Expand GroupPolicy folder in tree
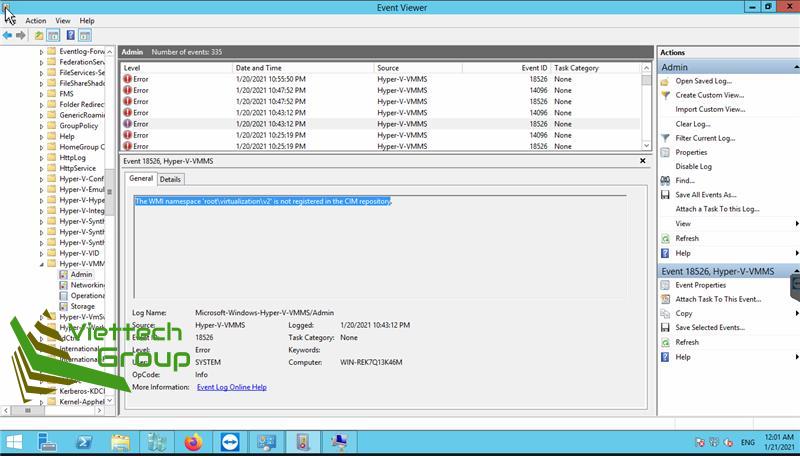 (x=41, y=126)
